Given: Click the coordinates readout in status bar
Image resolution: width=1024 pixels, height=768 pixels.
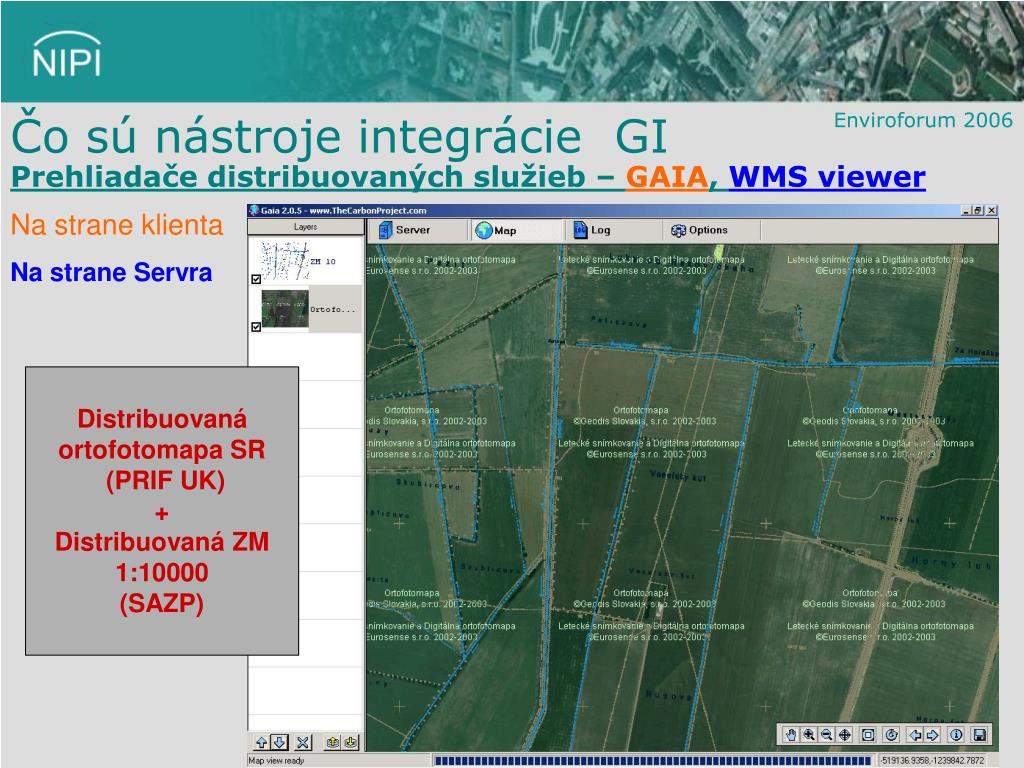Looking at the screenshot, I should pyautogui.click(x=933, y=761).
